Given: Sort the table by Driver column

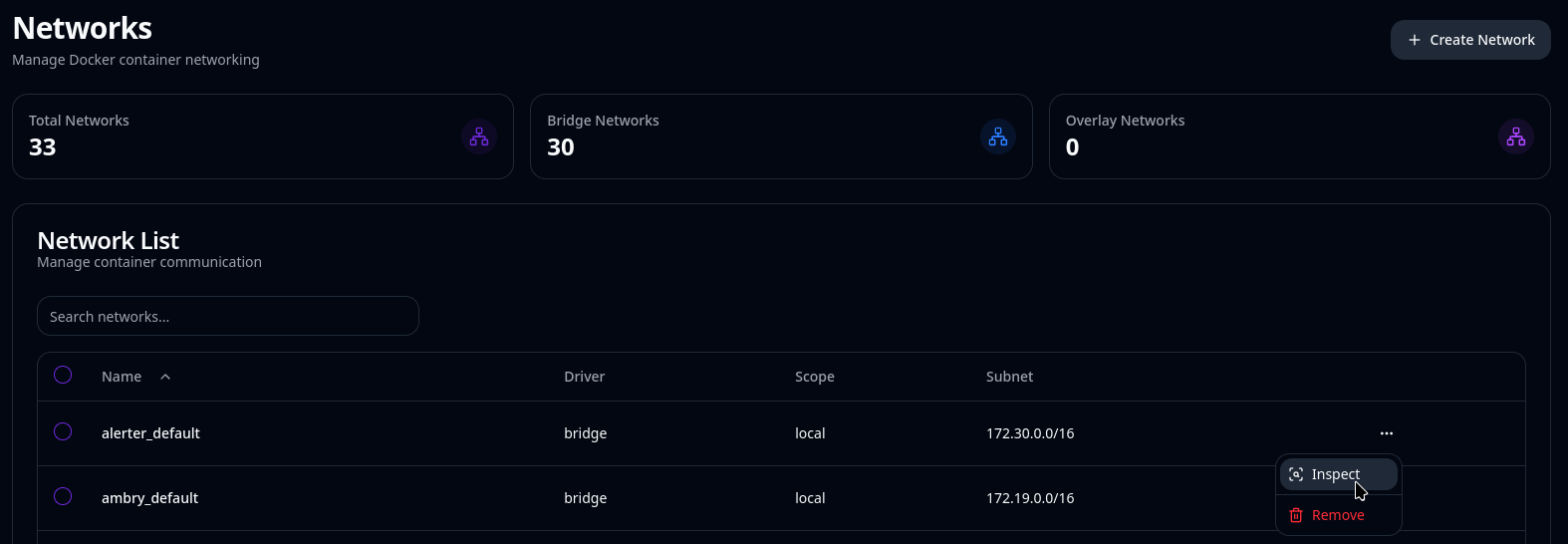Looking at the screenshot, I should point(584,377).
